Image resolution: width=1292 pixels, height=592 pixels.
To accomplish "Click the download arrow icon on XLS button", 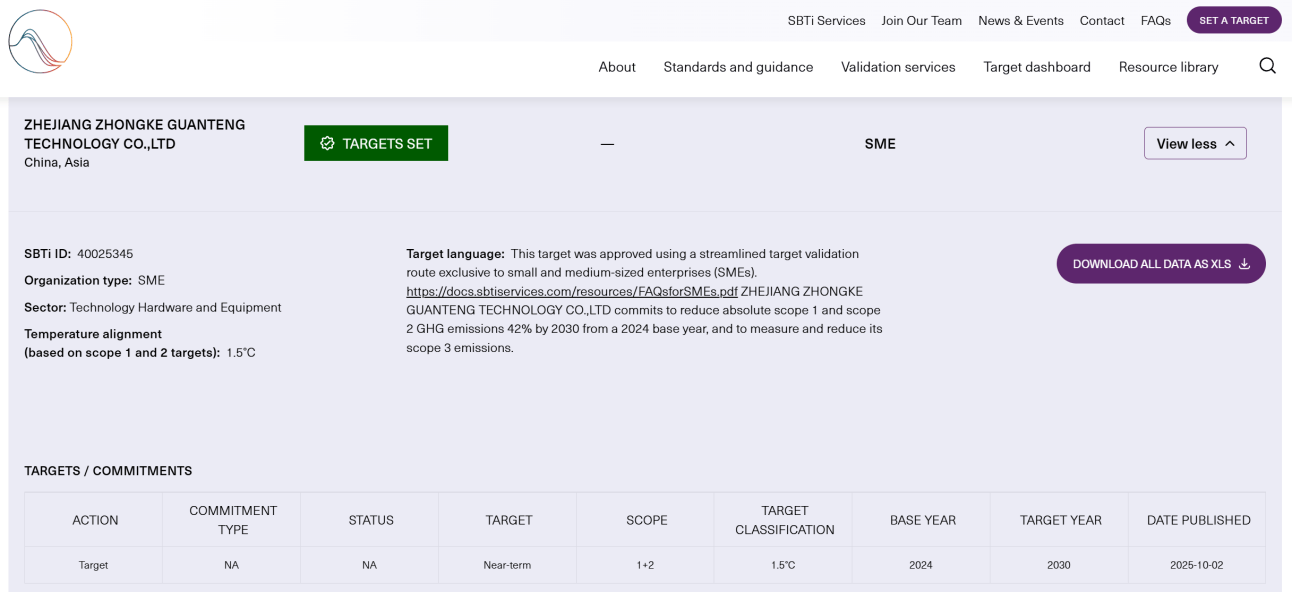I will (x=1244, y=264).
